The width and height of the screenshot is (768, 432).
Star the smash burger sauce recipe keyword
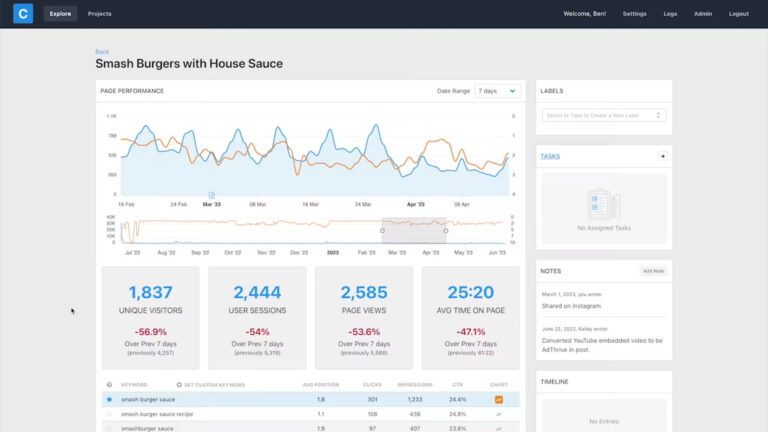[x=109, y=413]
